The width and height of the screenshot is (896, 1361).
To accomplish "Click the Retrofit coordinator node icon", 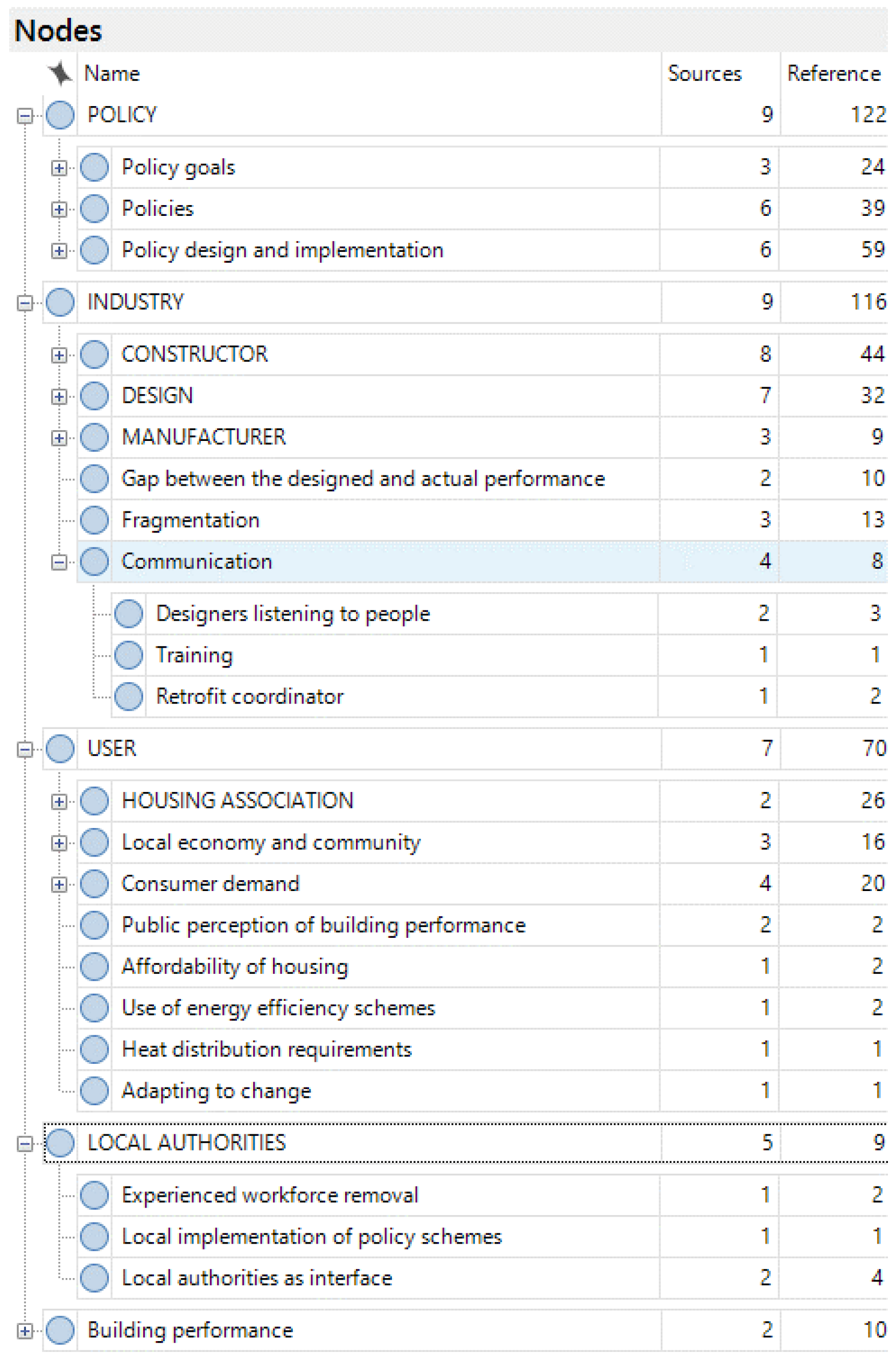I will 129,697.
